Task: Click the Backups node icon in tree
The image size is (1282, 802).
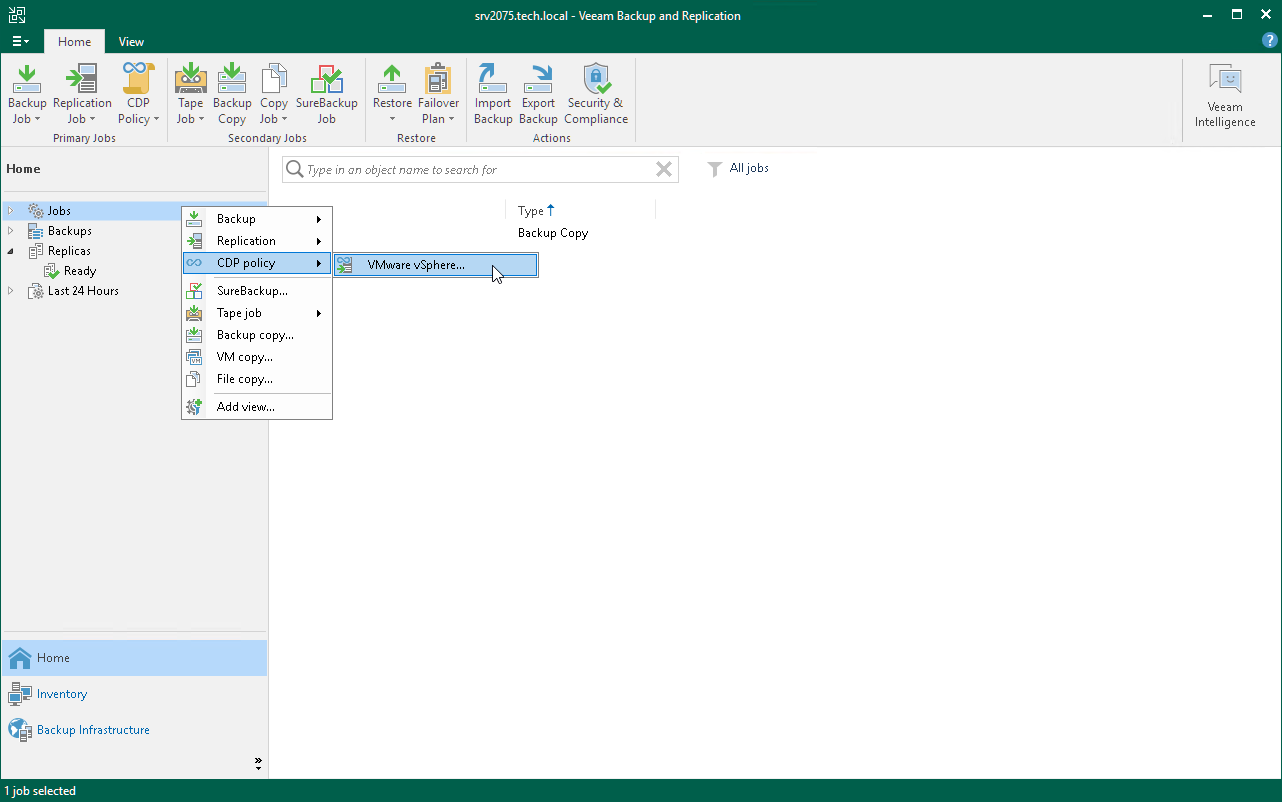Action: pyautogui.click(x=36, y=231)
